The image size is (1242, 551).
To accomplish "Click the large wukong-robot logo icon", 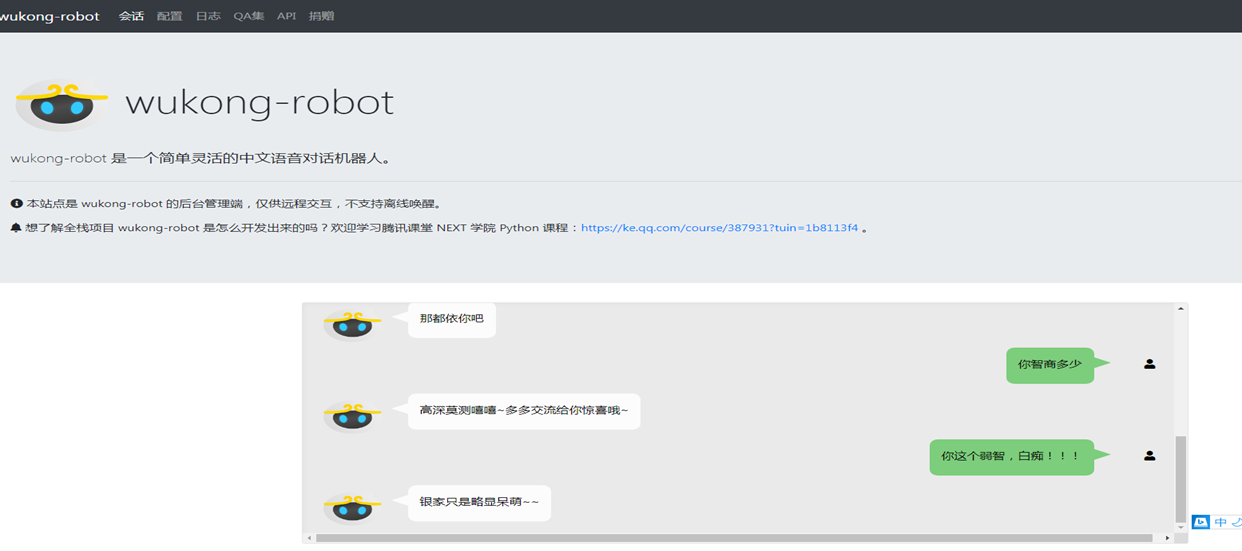I will click(60, 104).
